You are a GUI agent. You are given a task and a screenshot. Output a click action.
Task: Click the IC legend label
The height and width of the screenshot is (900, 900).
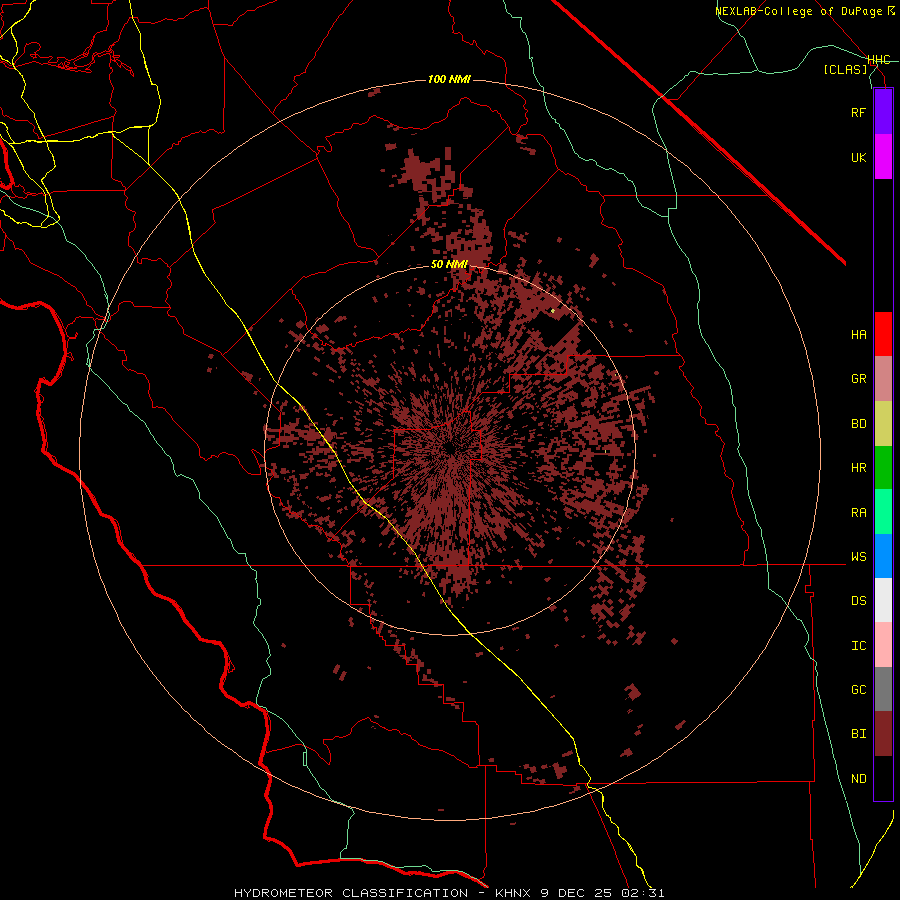[858, 646]
